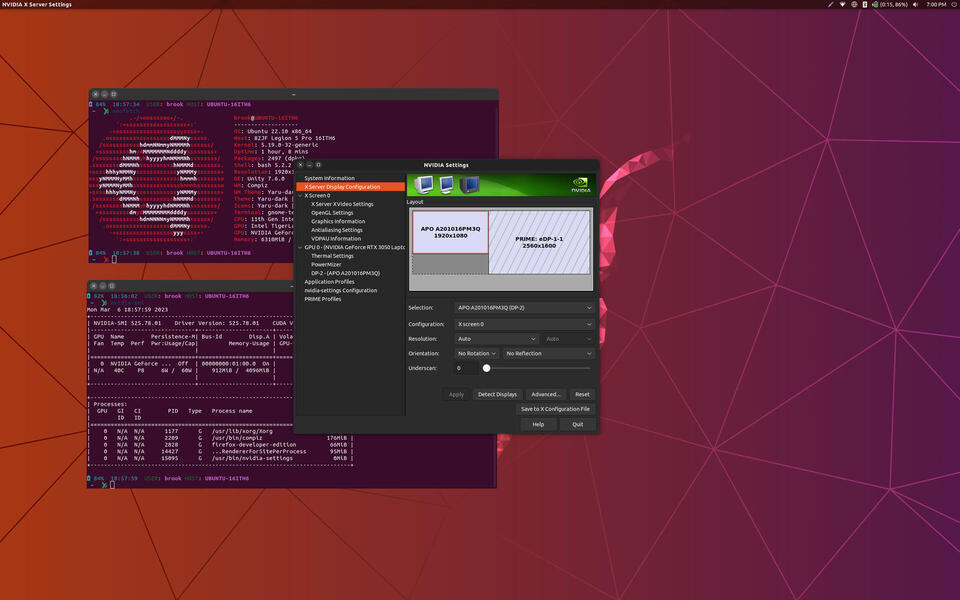Click the NVIDIA Settings window title
This screenshot has width=960, height=600.
coord(446,165)
